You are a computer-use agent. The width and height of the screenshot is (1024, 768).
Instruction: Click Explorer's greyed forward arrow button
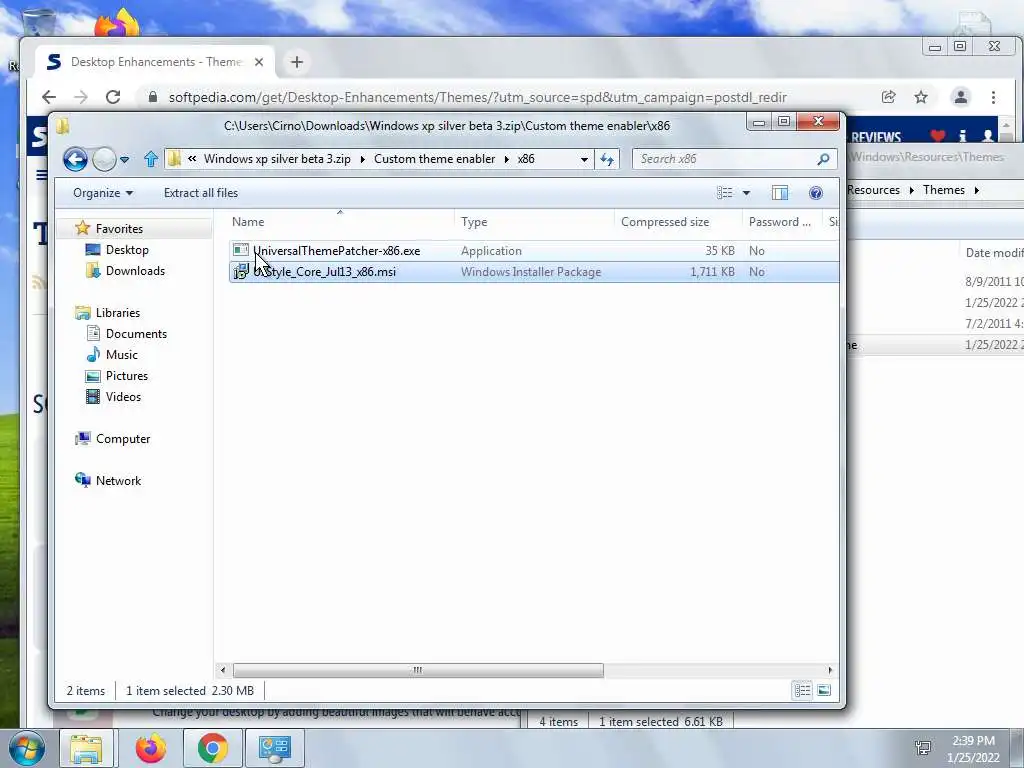(104, 159)
